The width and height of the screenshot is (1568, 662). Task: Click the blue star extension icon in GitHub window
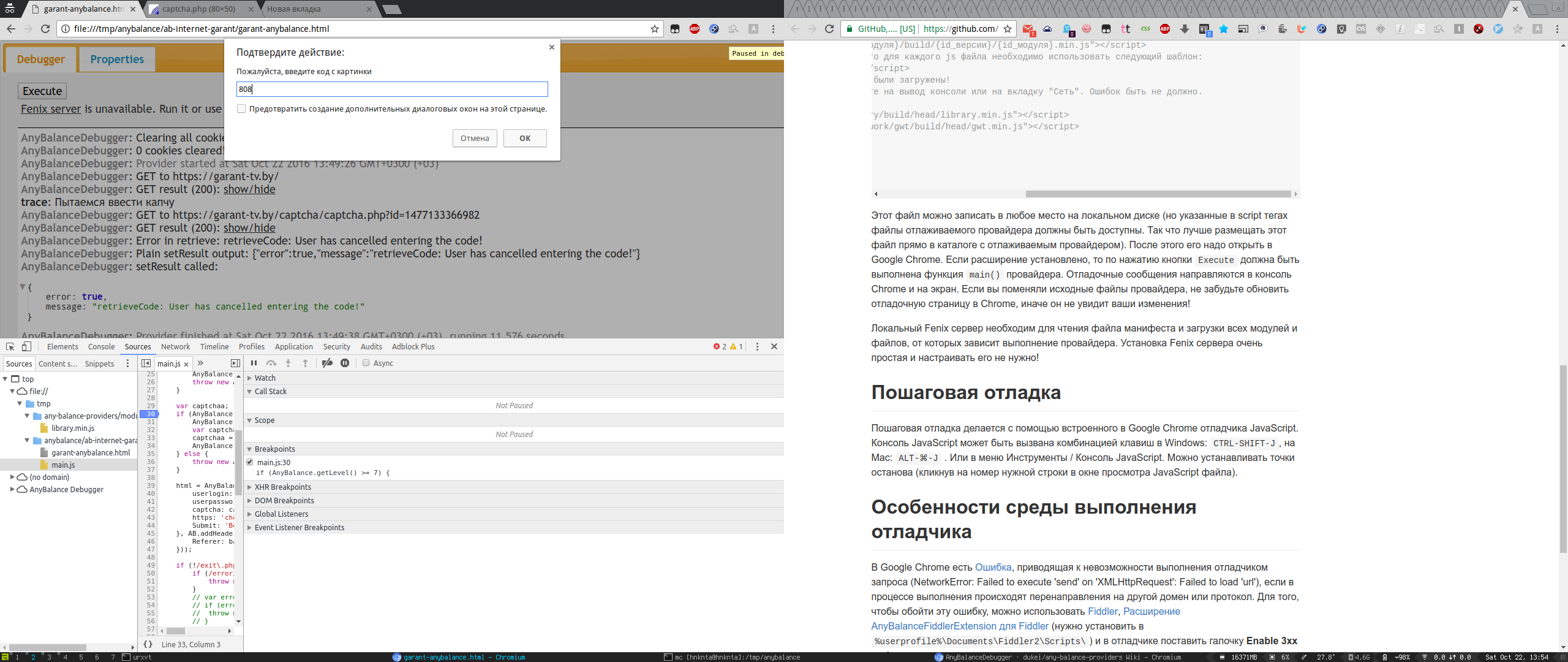coord(1224,29)
